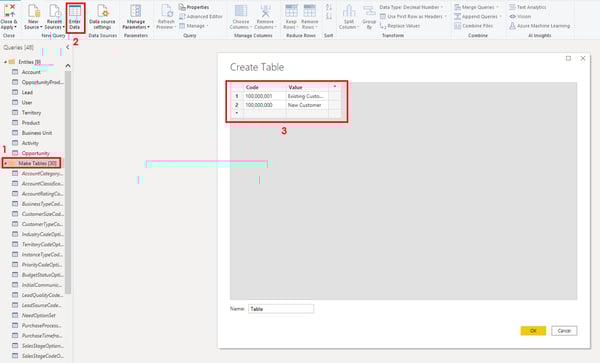The width and height of the screenshot is (600, 363).
Task: Add a new column with the asterisk header
Action: pos(335,87)
